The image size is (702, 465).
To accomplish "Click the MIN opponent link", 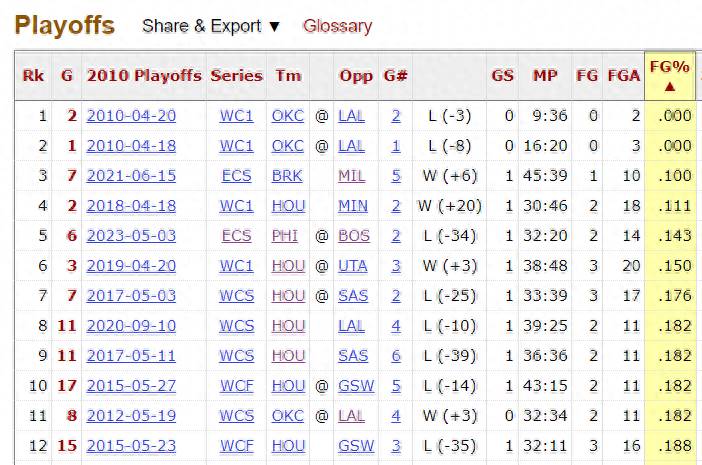I will pyautogui.click(x=353, y=206).
